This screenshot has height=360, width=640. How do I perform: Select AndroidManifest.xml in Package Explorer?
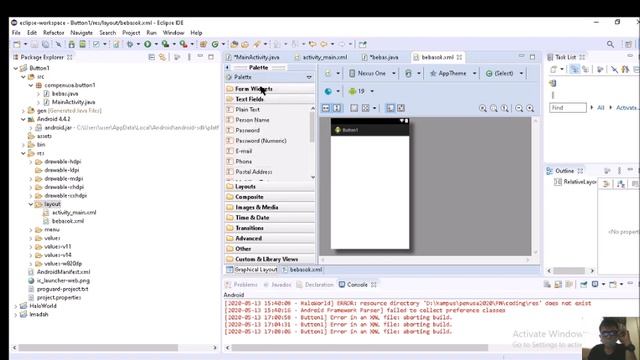point(63,272)
